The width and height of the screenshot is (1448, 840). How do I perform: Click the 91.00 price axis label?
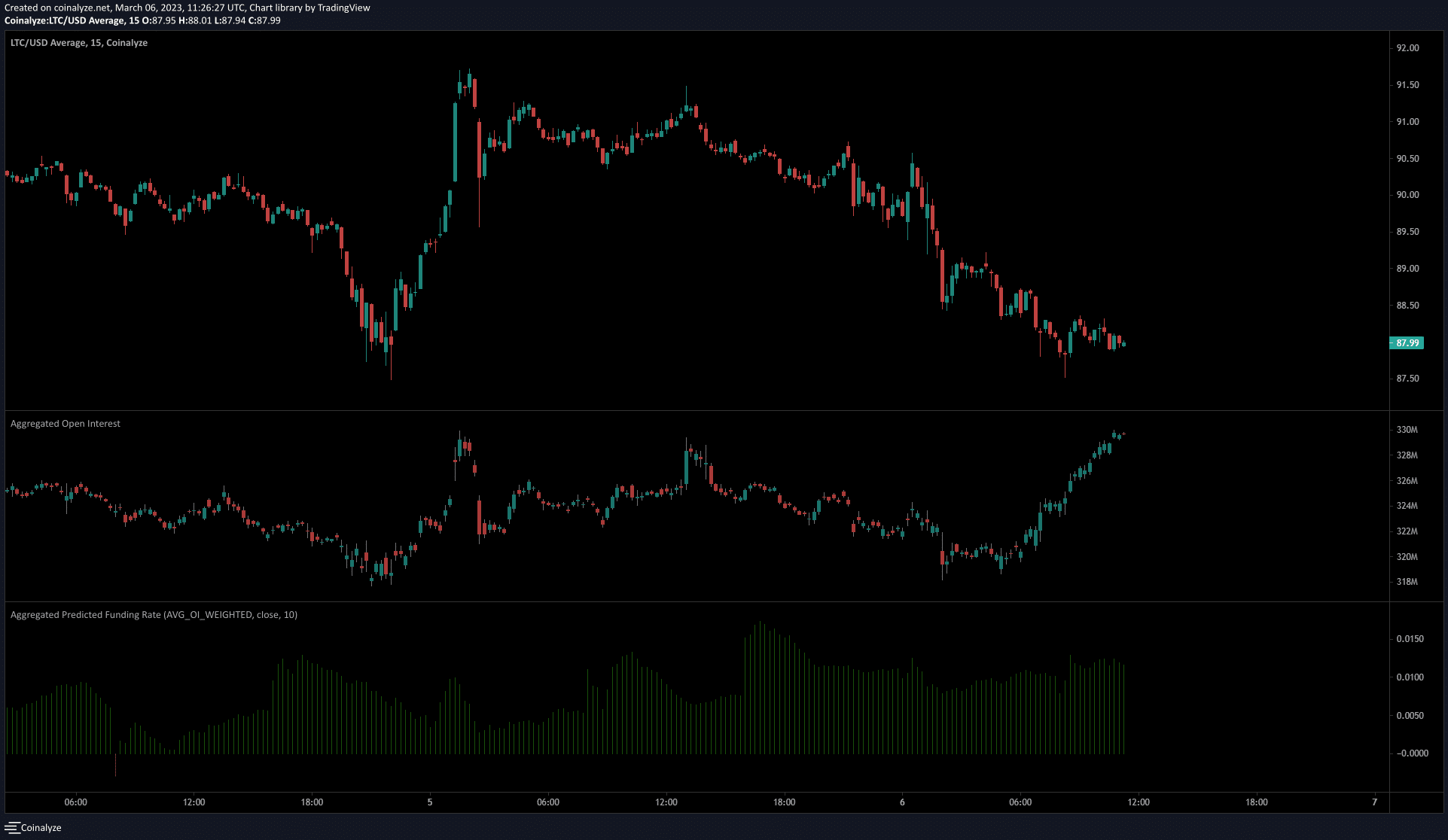tap(1407, 122)
